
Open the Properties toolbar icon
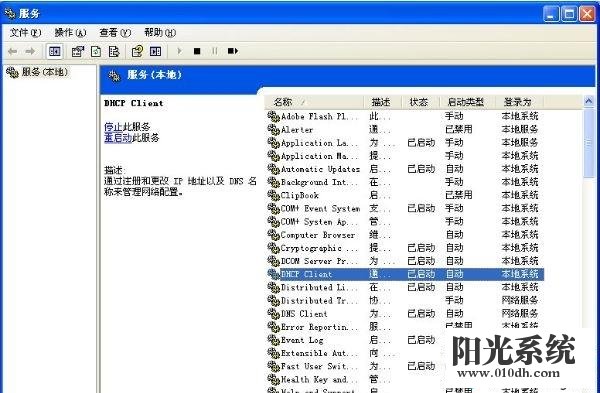(x=78, y=51)
